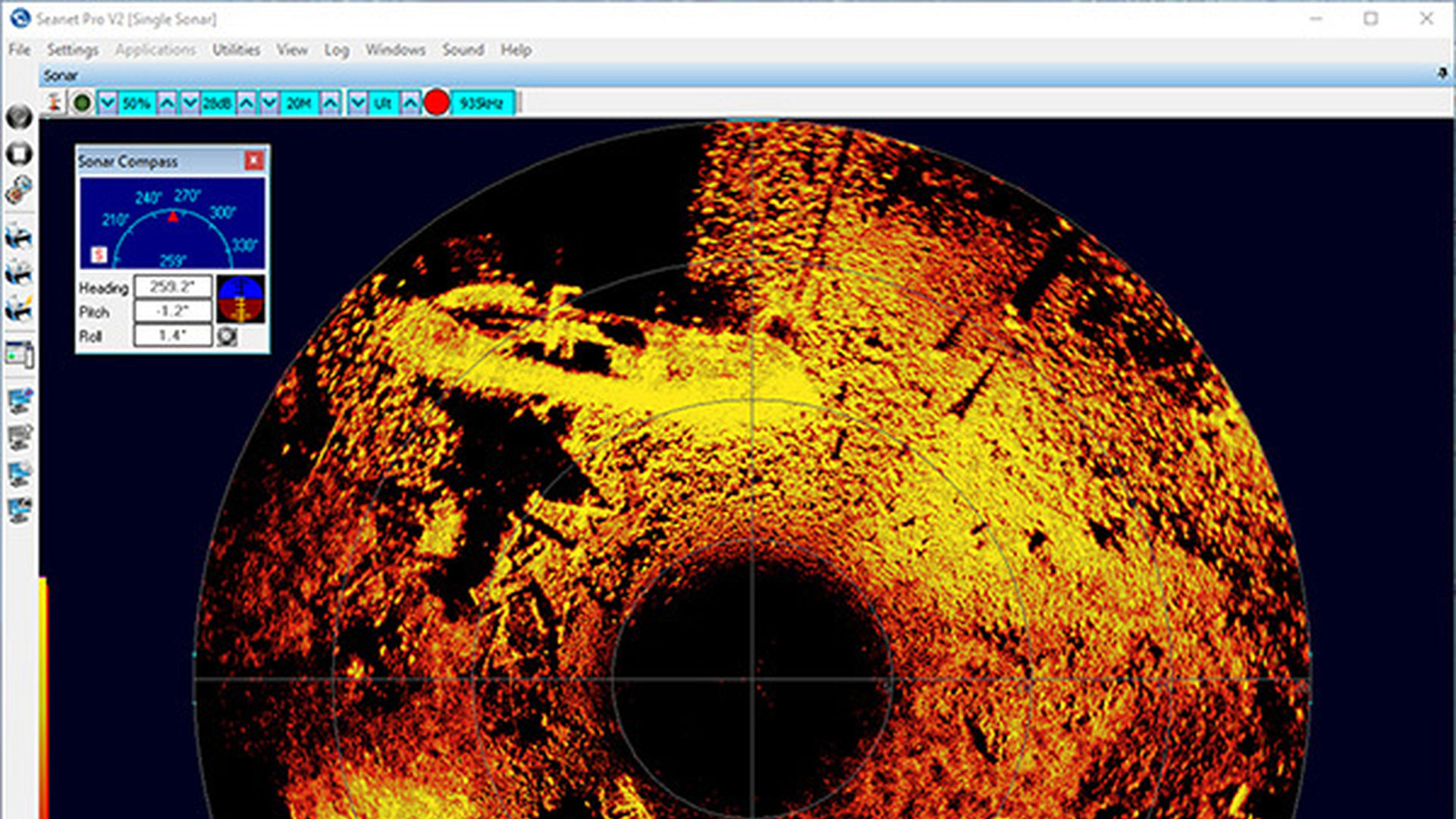Click the square stop icon in left sidebar
The width and height of the screenshot is (1456, 819).
[19, 153]
